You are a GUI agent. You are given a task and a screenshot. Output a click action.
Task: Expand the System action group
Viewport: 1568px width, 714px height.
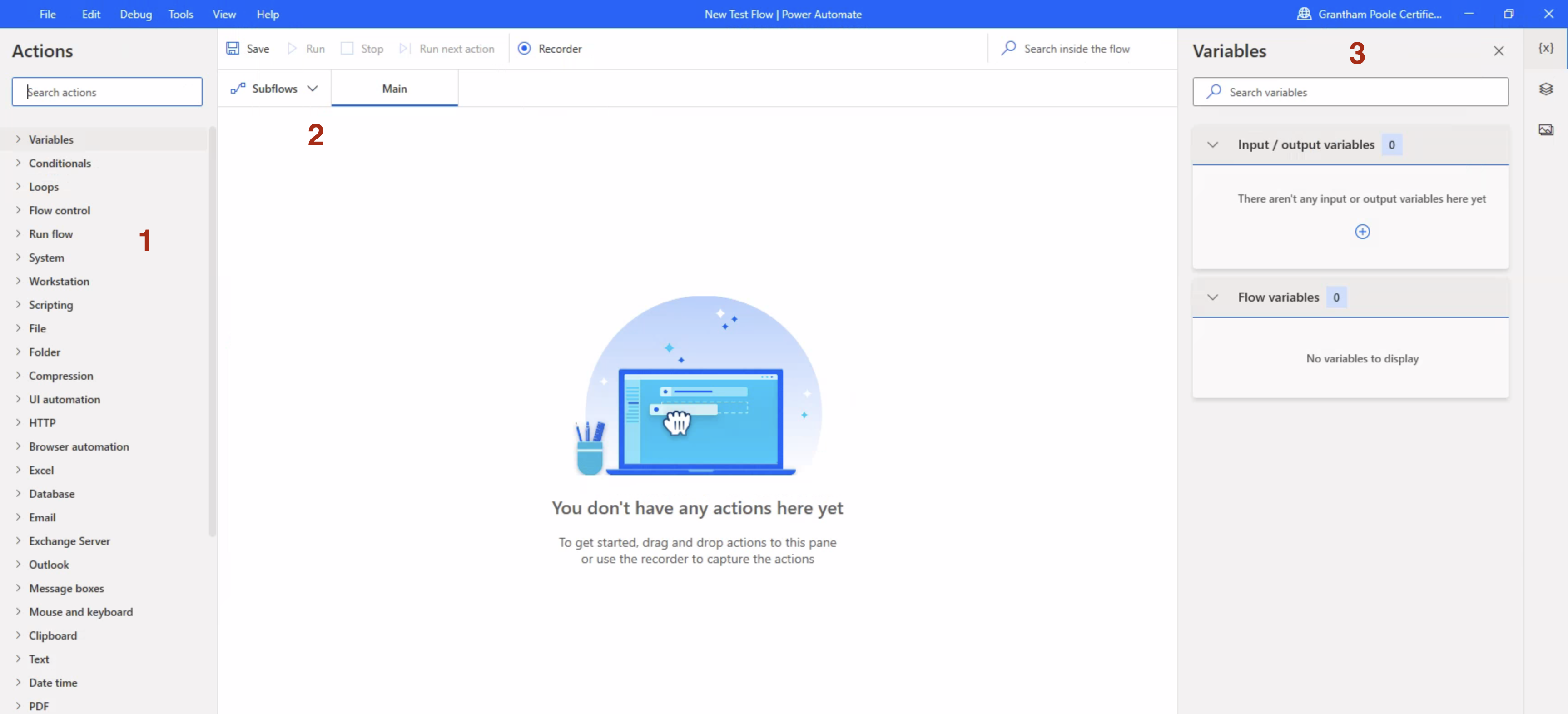18,258
